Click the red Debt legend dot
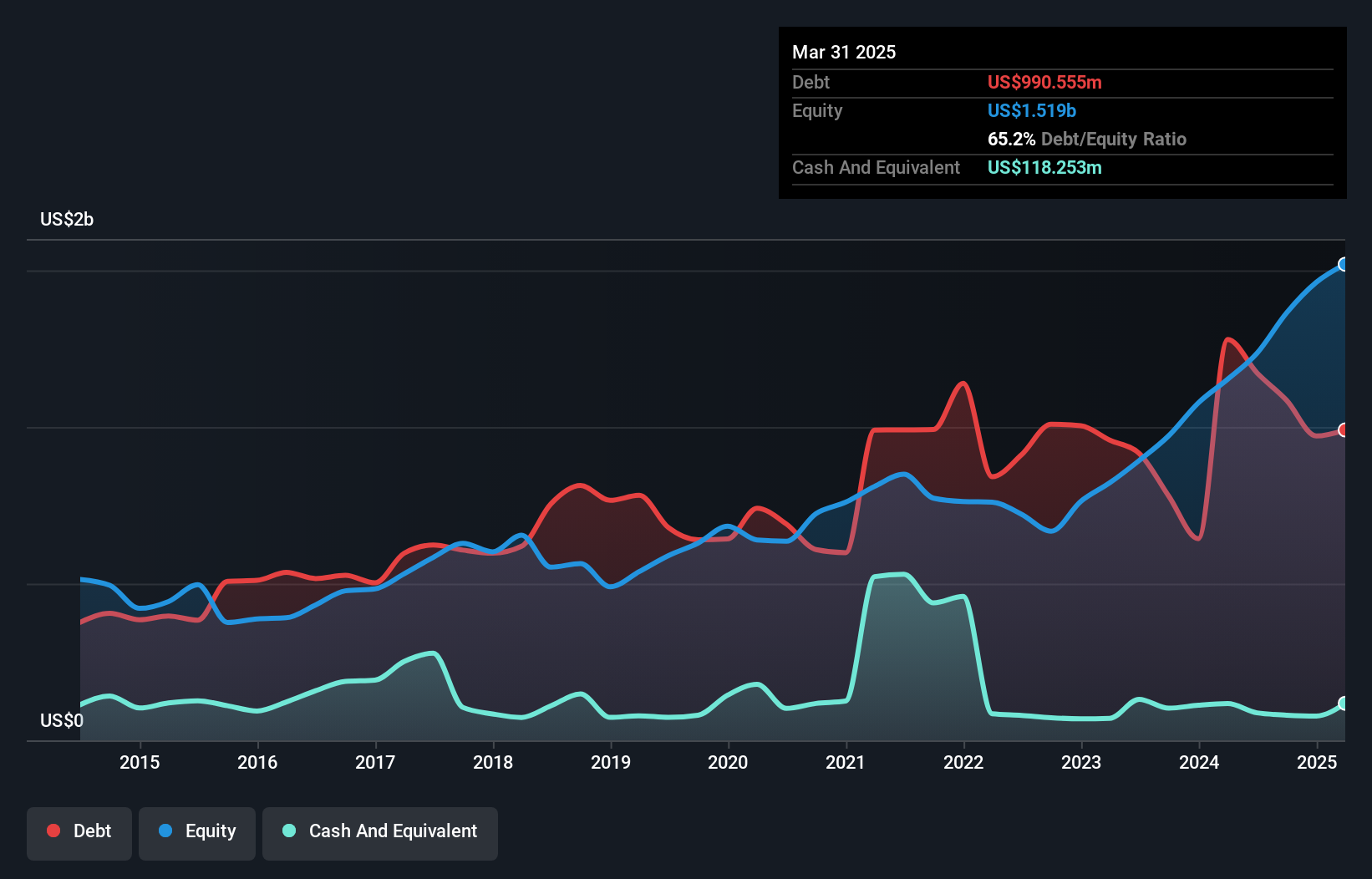Image resolution: width=1372 pixels, height=879 pixels. [x=53, y=831]
